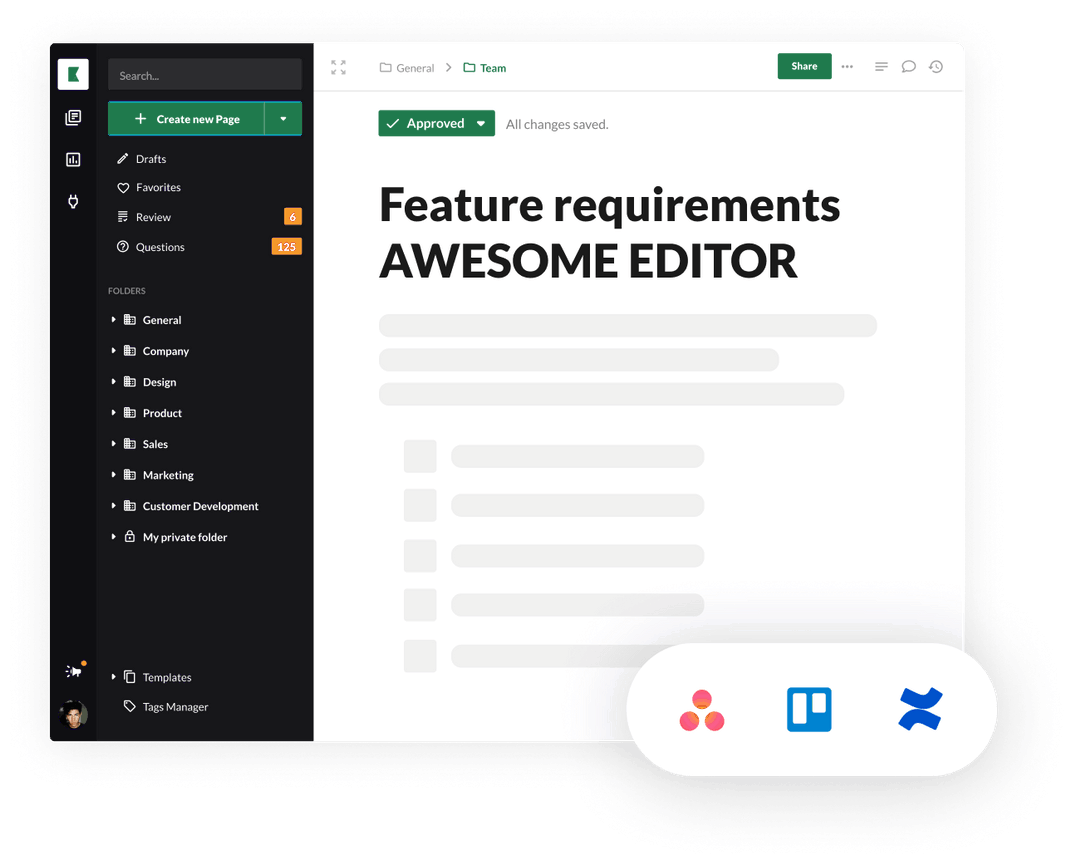The image size is (1080, 866).
Task: Open Questions in the sidebar
Action: point(160,247)
